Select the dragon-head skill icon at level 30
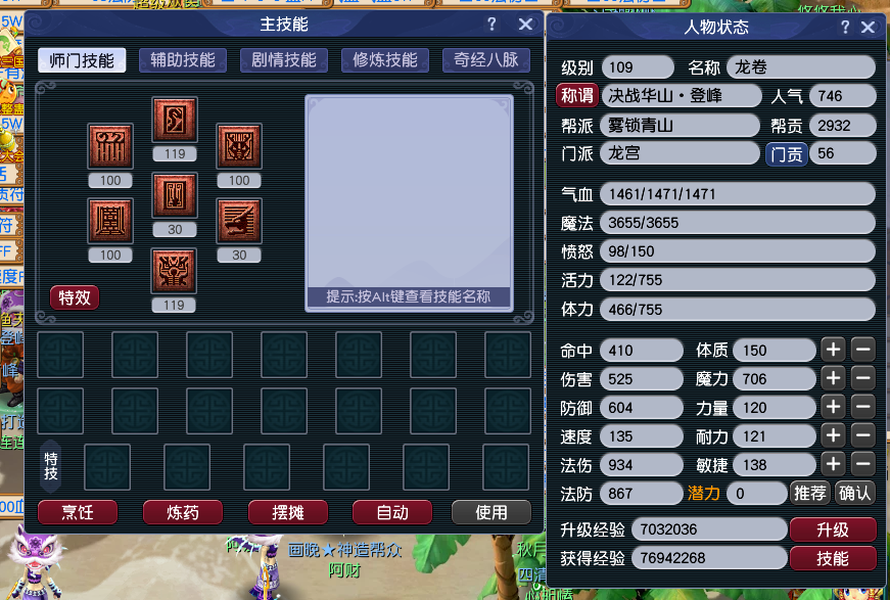 [239, 221]
